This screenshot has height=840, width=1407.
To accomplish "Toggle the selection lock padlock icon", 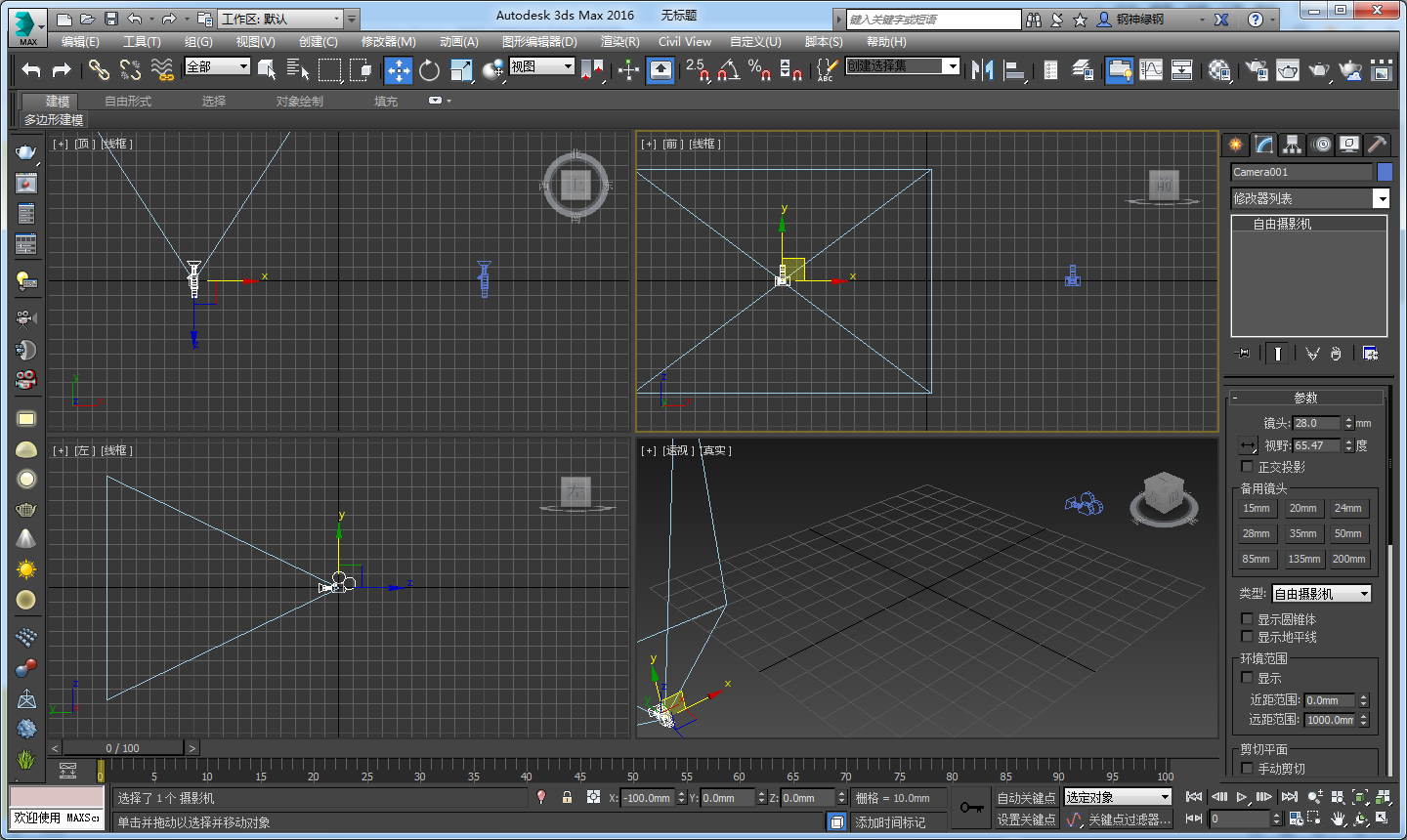I will click(x=567, y=797).
